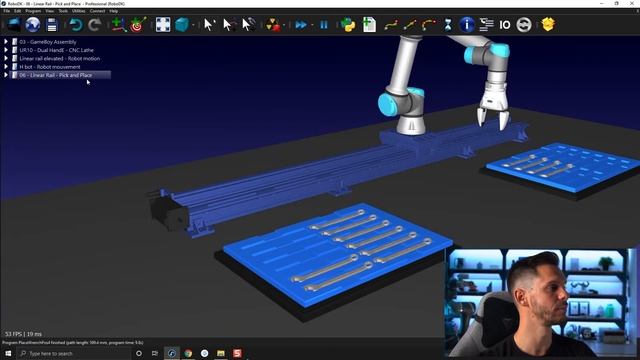Select UR10 - Dual HandE - CNC Lathe item
The height and width of the screenshot is (360, 640).
(56, 50)
